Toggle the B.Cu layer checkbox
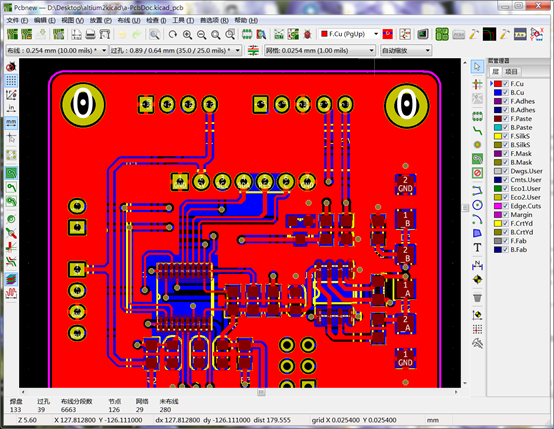554x429 pixels. [506, 93]
